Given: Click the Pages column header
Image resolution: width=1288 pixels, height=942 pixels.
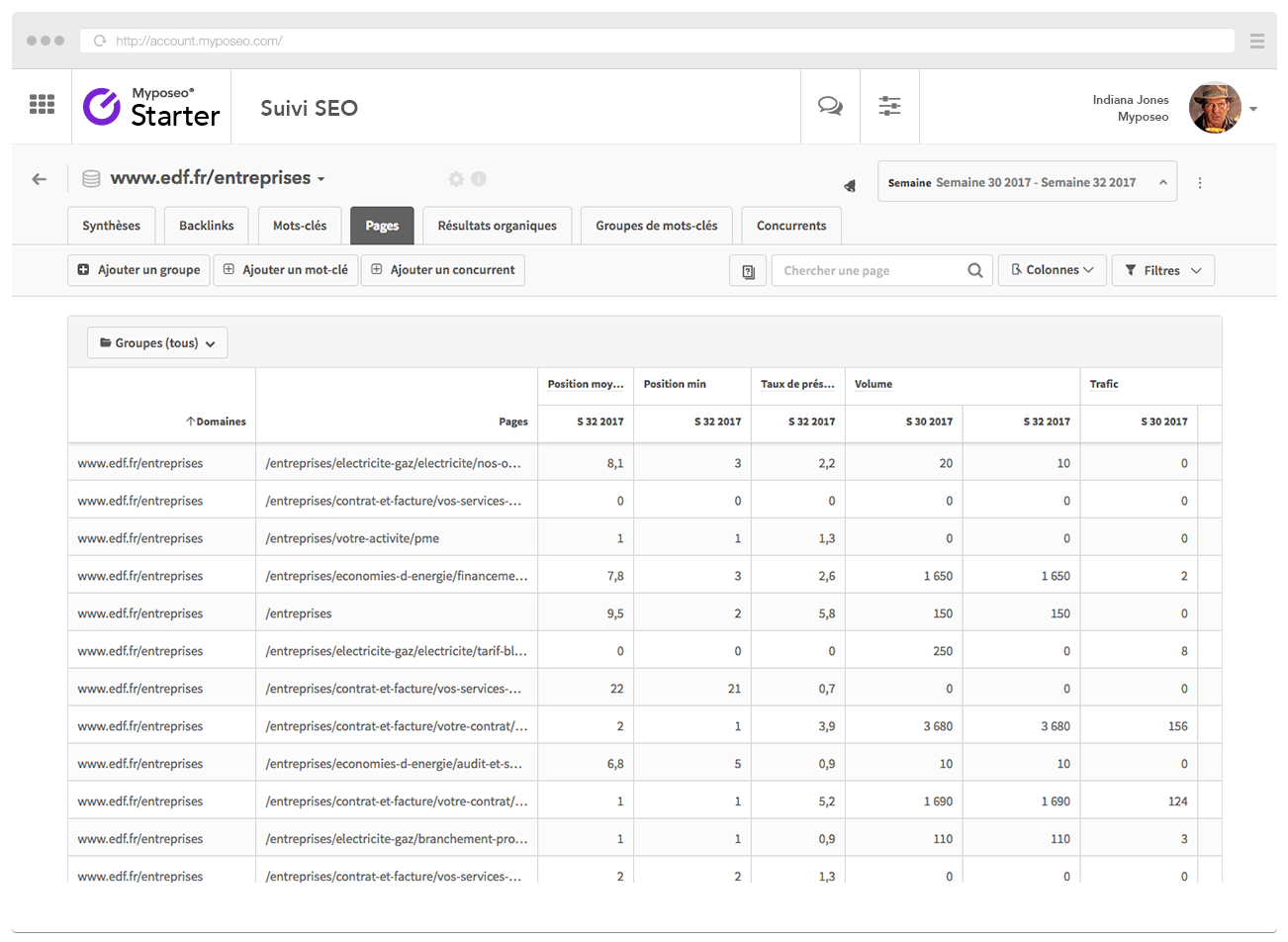Looking at the screenshot, I should (513, 422).
